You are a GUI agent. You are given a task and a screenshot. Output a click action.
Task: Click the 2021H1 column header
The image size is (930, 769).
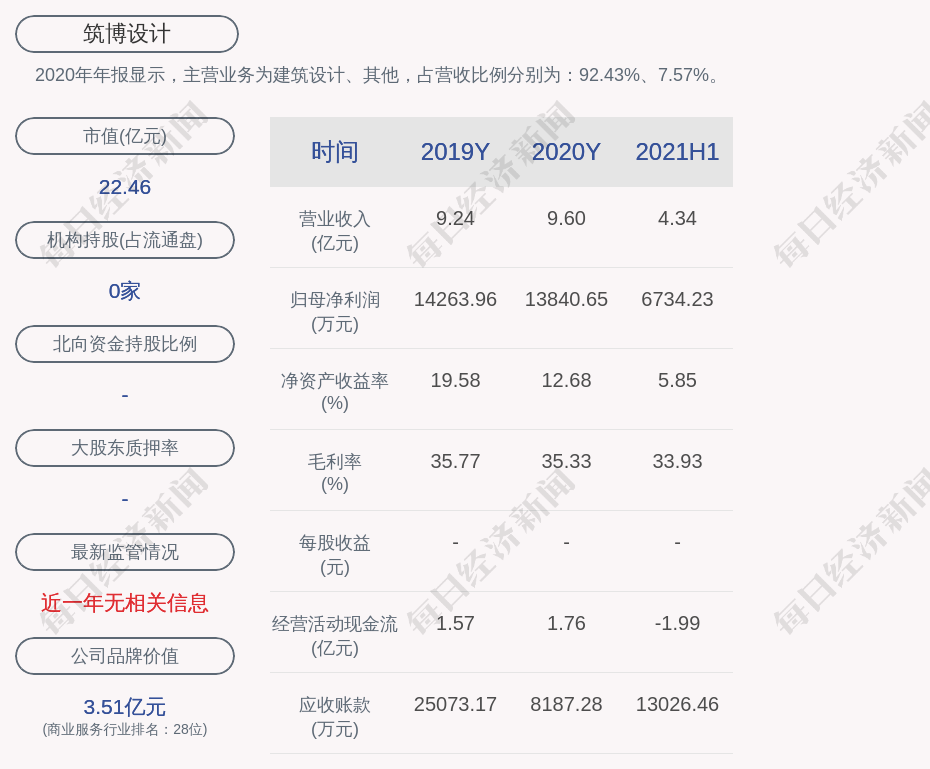pos(677,152)
